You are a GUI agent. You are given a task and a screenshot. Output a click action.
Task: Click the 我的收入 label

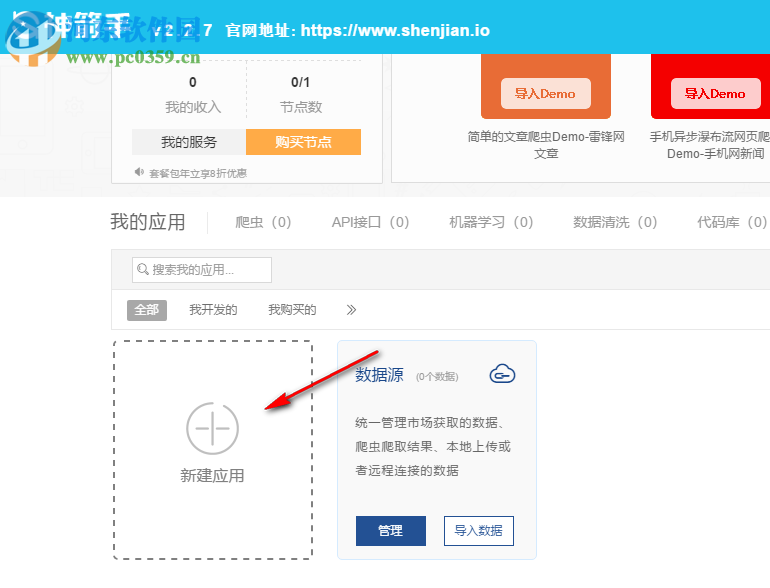(193, 107)
